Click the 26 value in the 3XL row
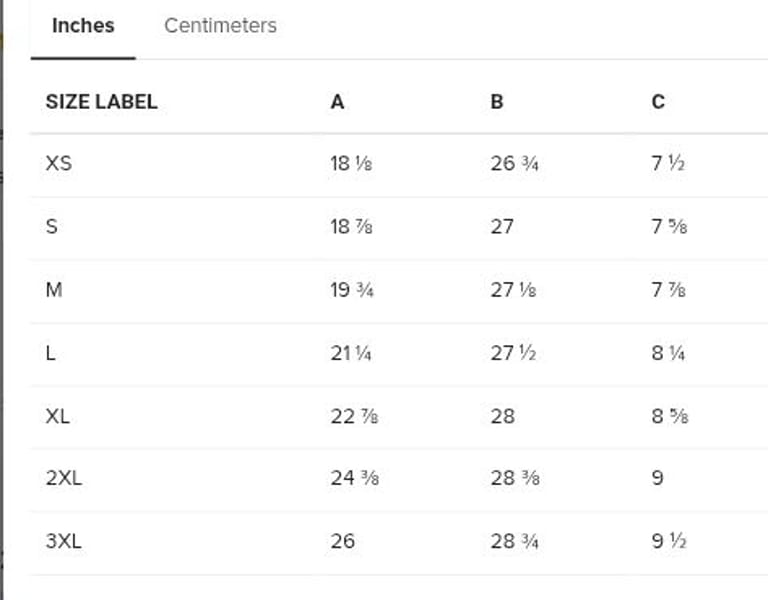Screen dimensions: 768x600 pyautogui.click(x=342, y=542)
